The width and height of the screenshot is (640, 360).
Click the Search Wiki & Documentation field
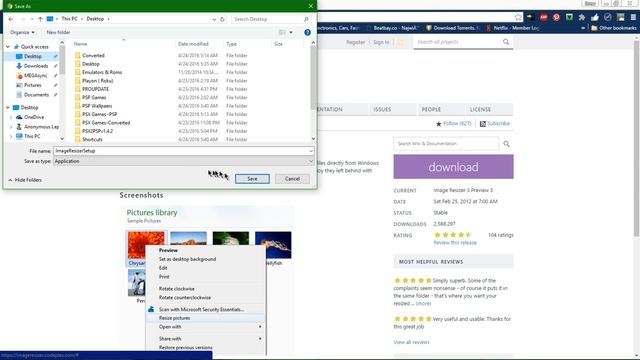(446, 144)
